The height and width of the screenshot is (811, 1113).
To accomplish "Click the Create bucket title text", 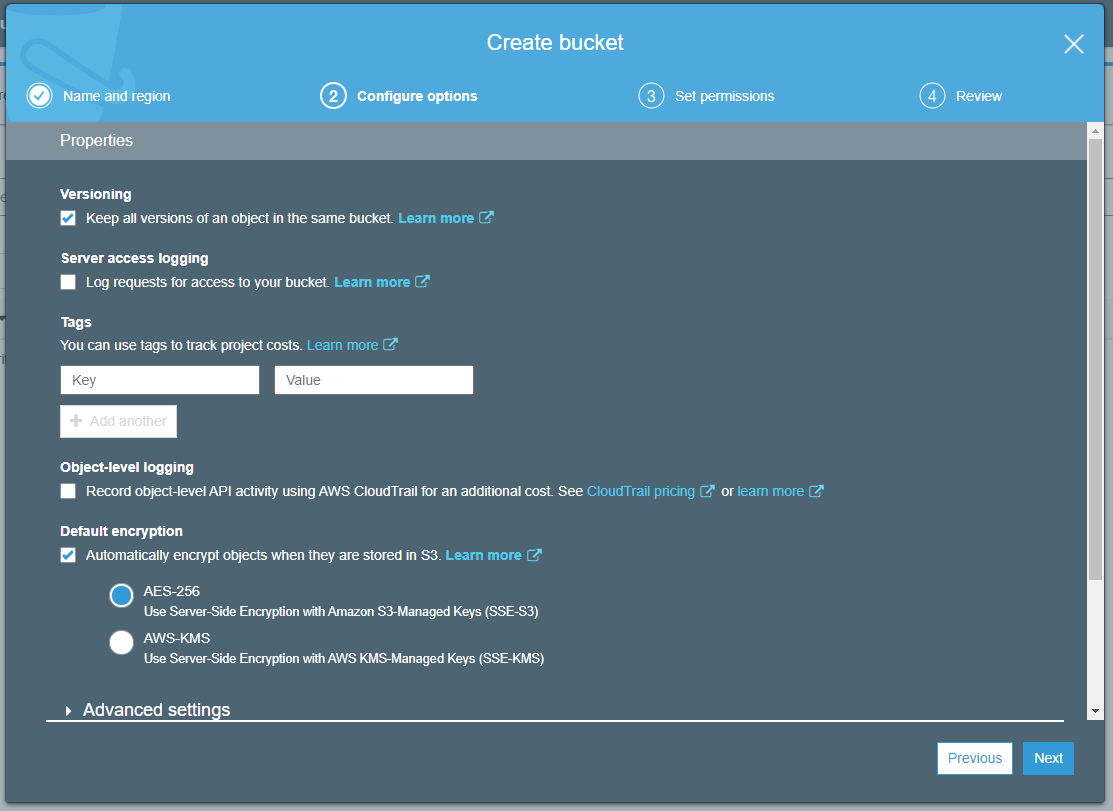I will (555, 43).
